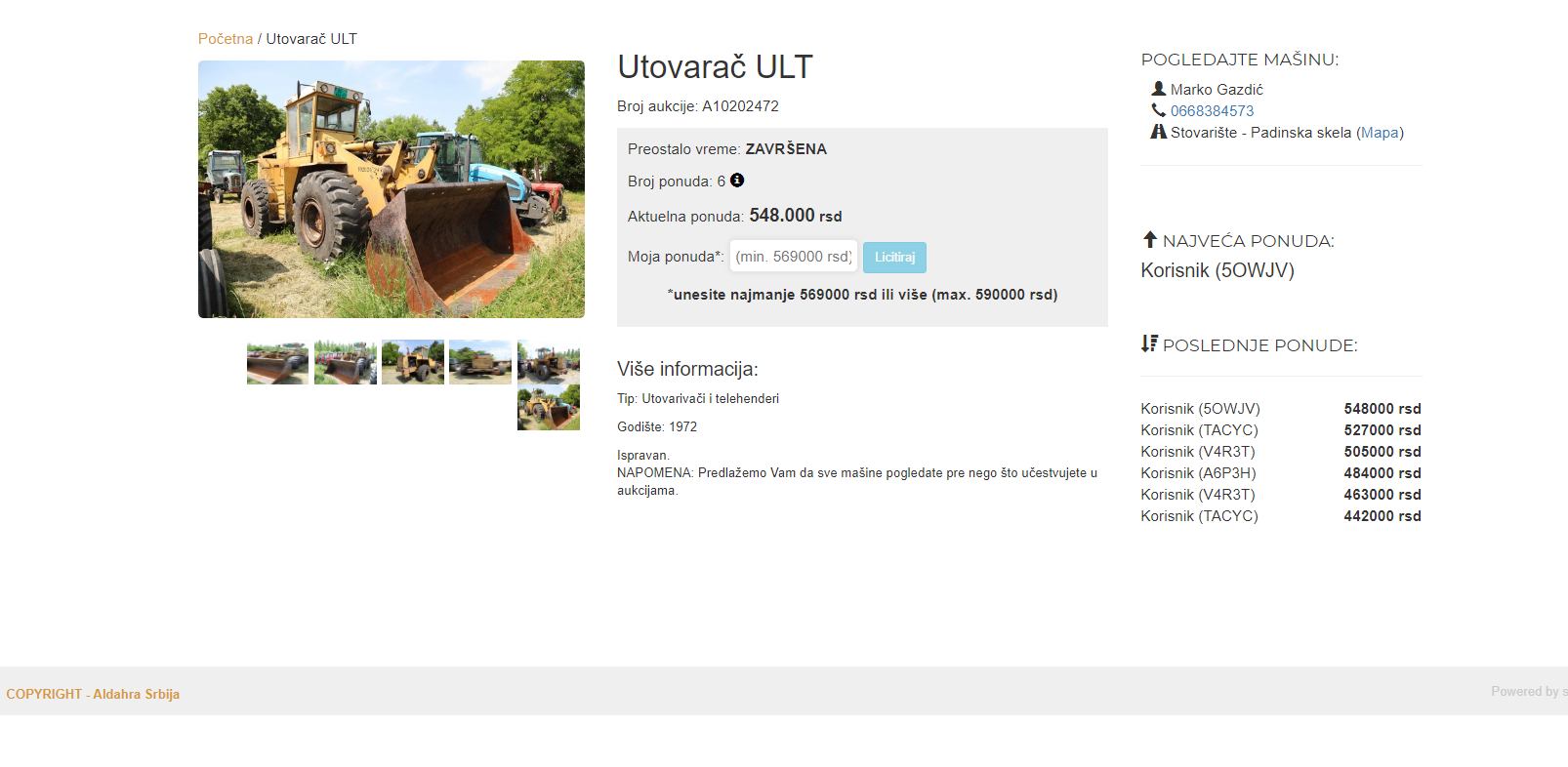Open the Početna breadcrumb link
The height and width of the screenshot is (767, 1568).
[226, 39]
